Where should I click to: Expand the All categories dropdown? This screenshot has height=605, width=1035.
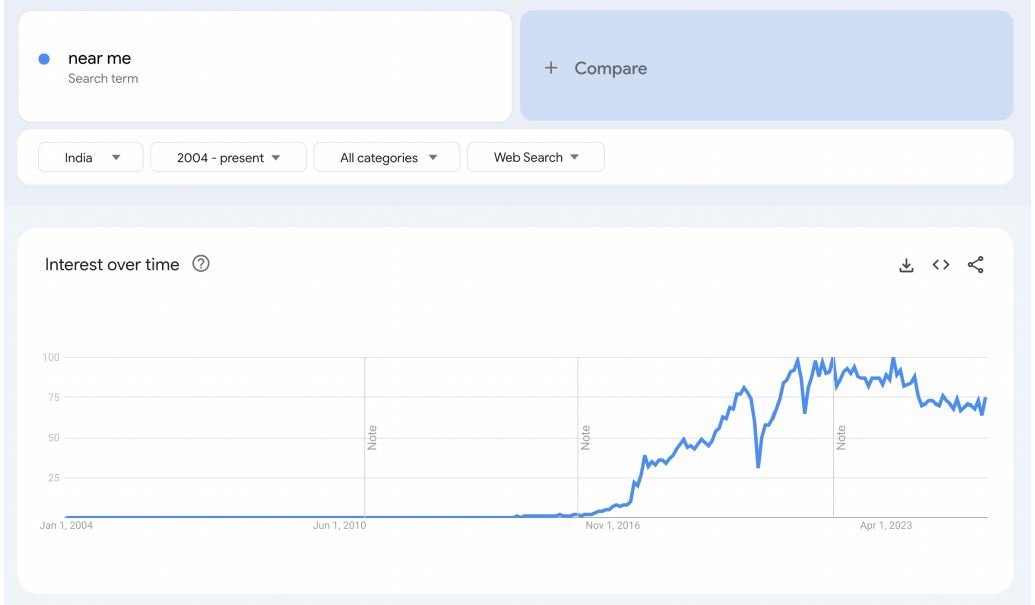[387, 157]
